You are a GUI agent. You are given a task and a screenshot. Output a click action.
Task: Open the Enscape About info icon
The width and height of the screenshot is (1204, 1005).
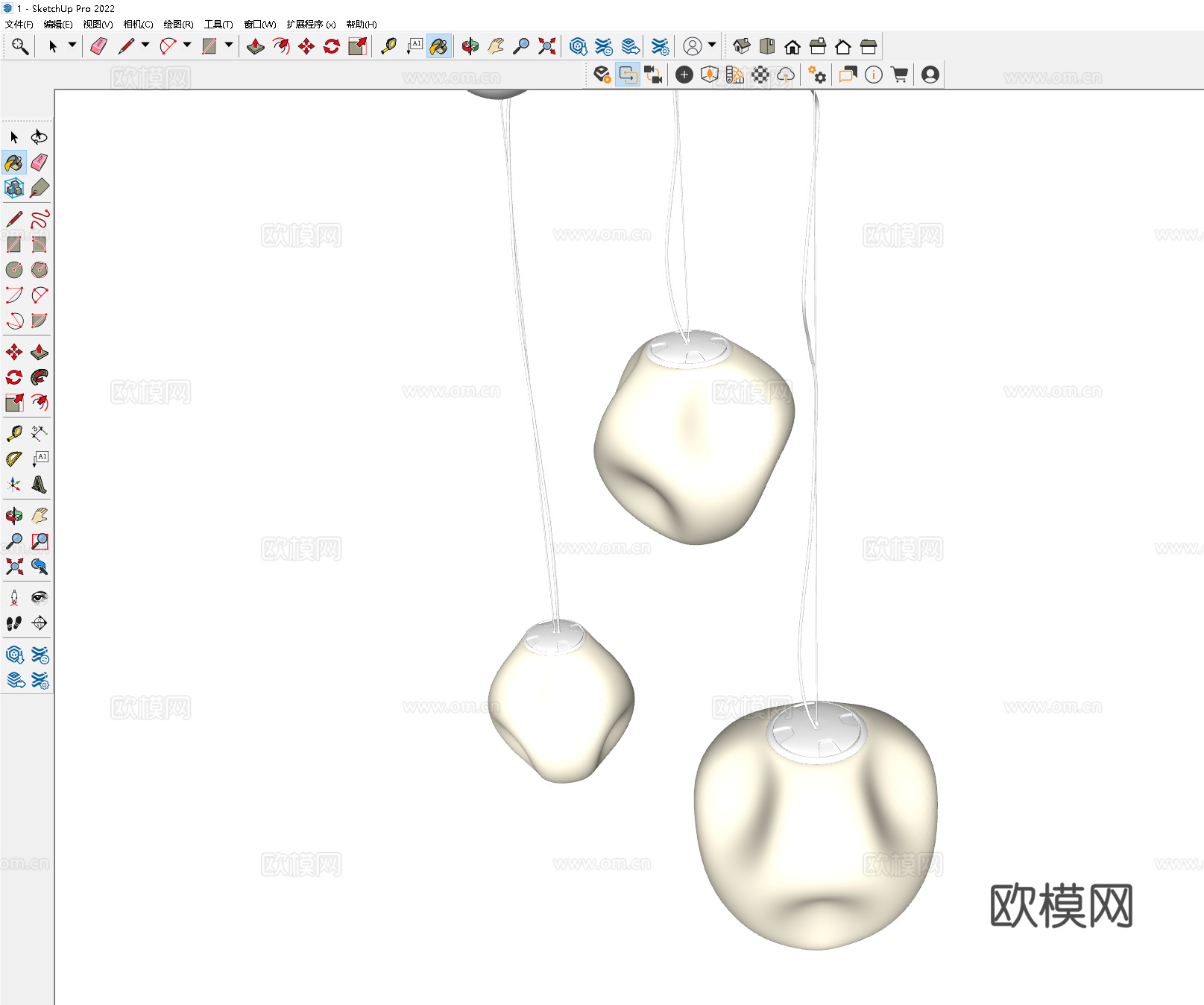coord(874,75)
